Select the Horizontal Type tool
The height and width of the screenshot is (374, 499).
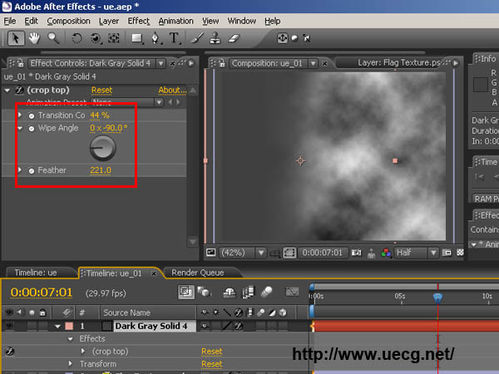coord(174,39)
